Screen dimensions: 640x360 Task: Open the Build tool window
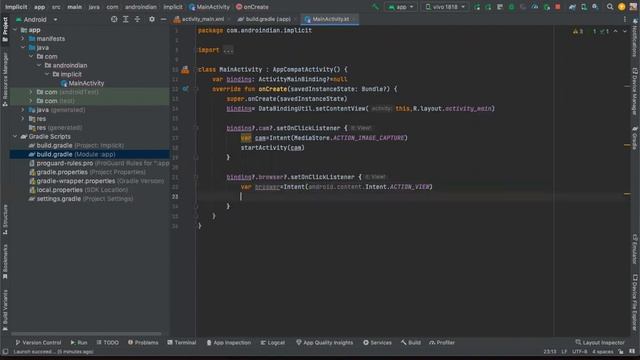click(411, 342)
